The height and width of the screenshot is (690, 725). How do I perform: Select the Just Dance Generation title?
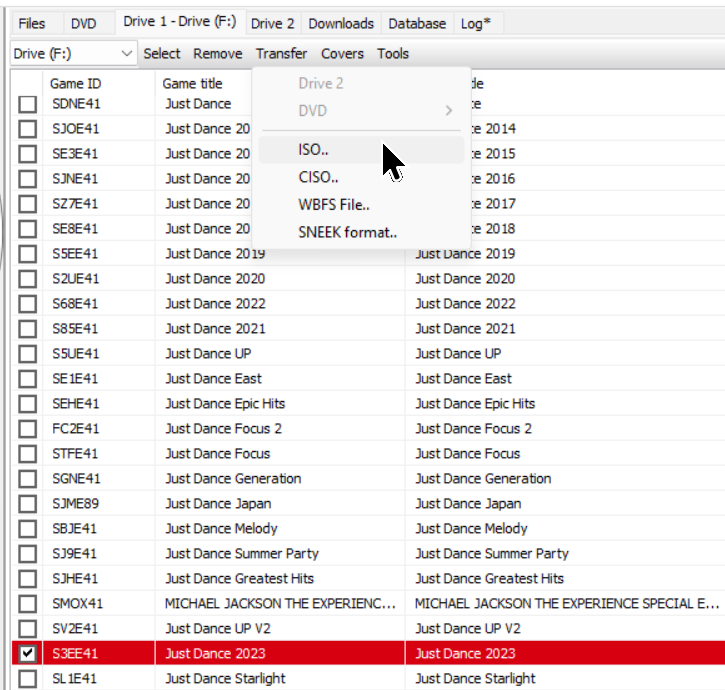(233, 479)
